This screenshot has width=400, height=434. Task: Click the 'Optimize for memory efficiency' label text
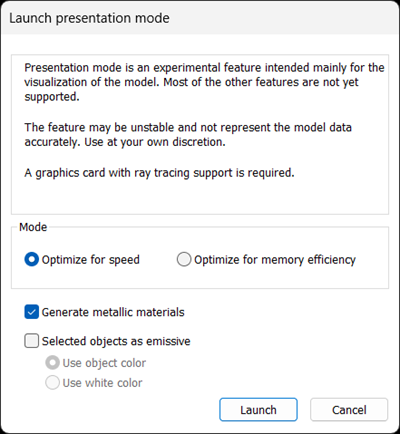click(x=275, y=260)
